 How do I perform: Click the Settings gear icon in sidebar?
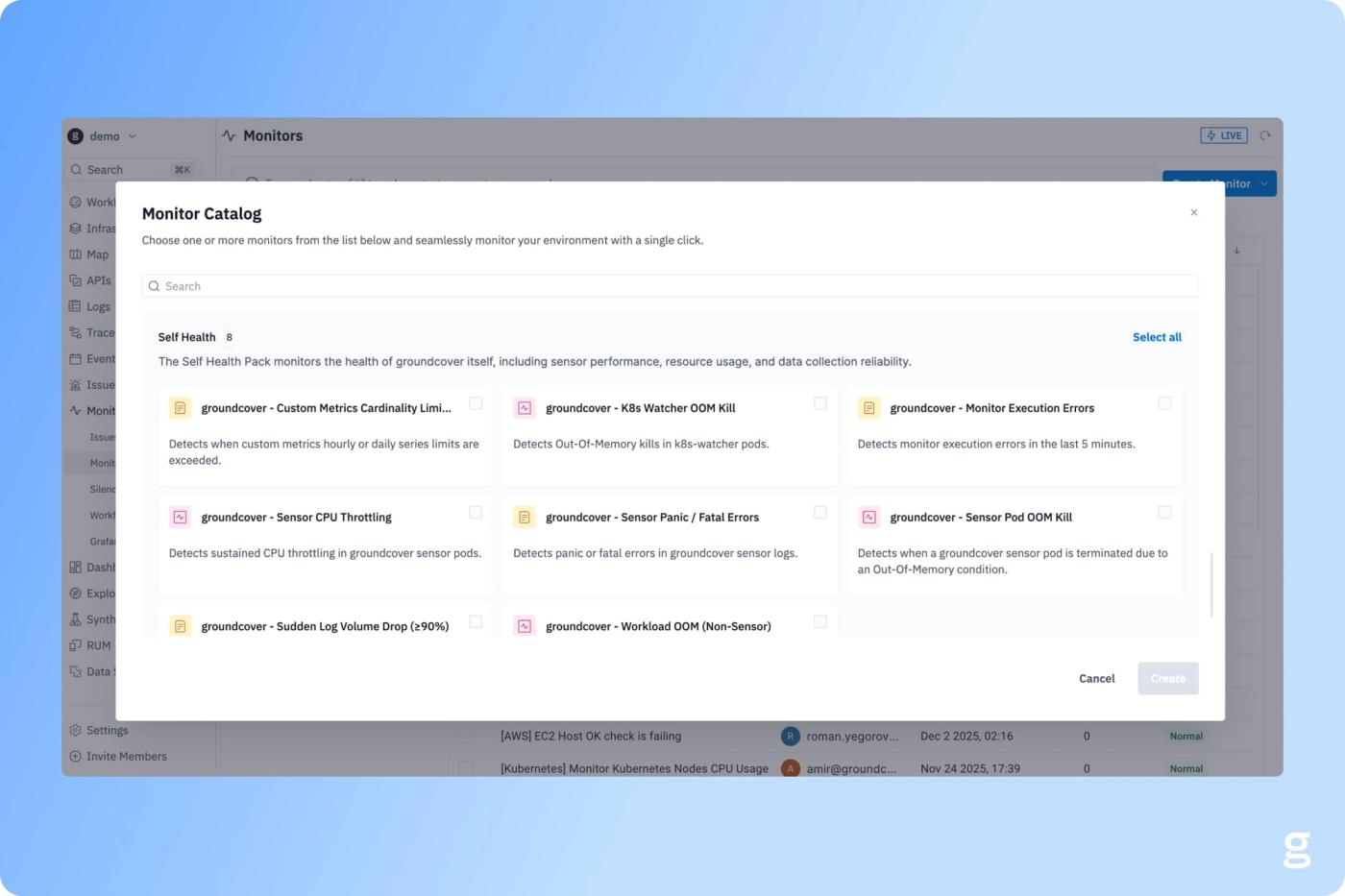click(75, 730)
